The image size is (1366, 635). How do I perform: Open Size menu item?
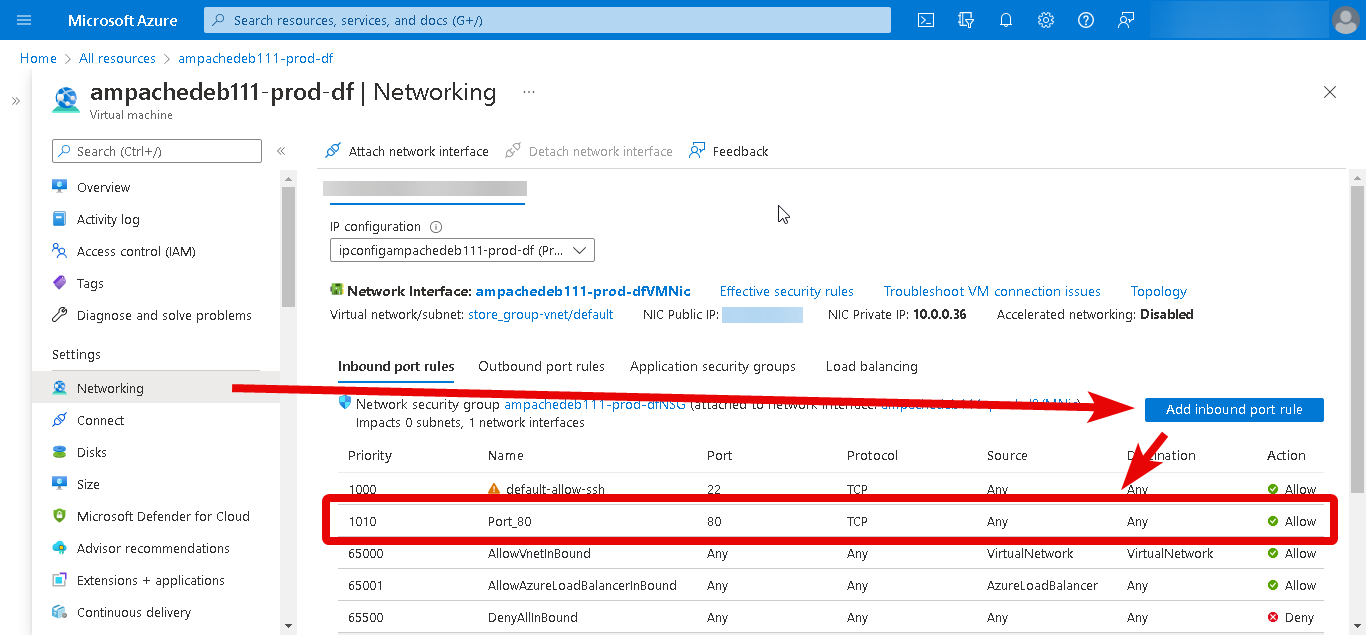click(88, 484)
